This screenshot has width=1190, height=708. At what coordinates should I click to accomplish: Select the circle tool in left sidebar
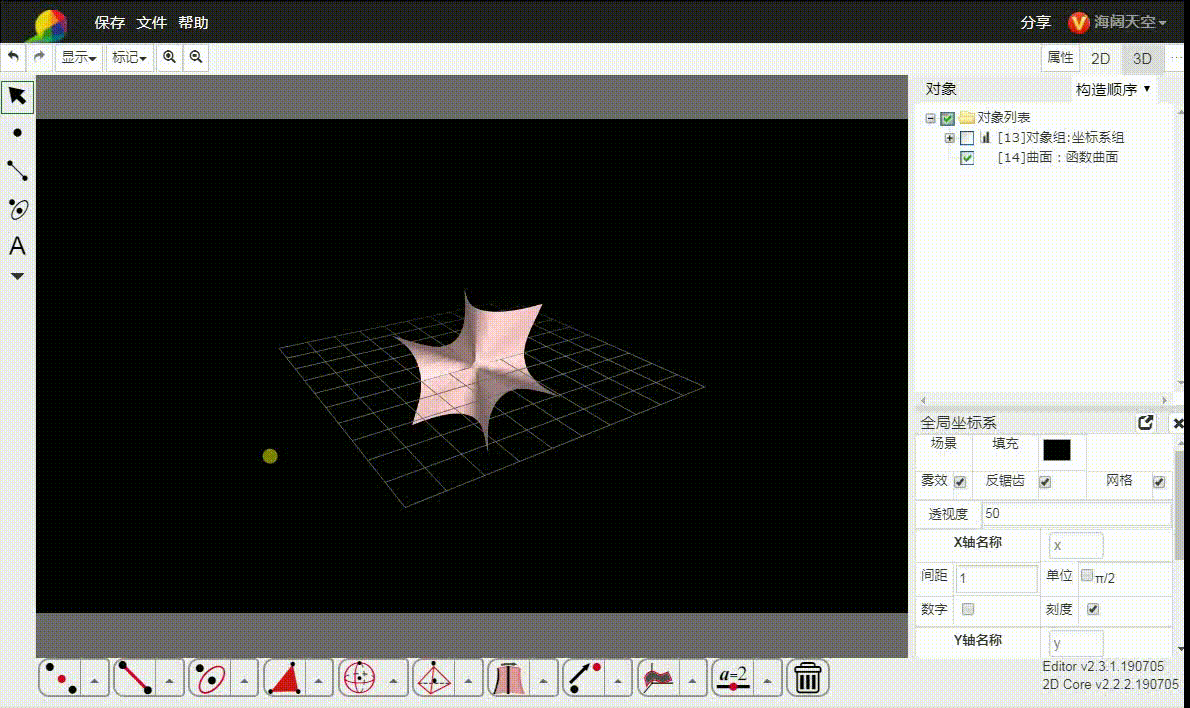coord(17,209)
